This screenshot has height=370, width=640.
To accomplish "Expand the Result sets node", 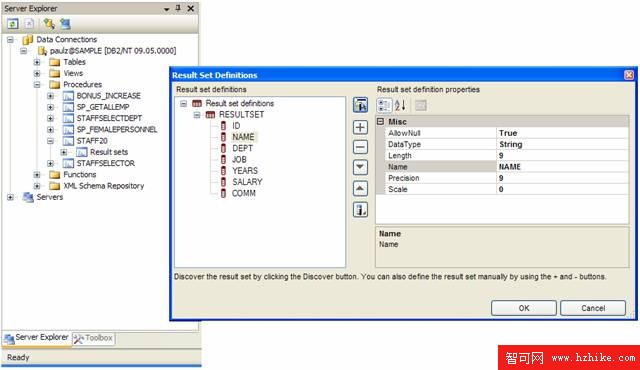I will click(x=64, y=152).
